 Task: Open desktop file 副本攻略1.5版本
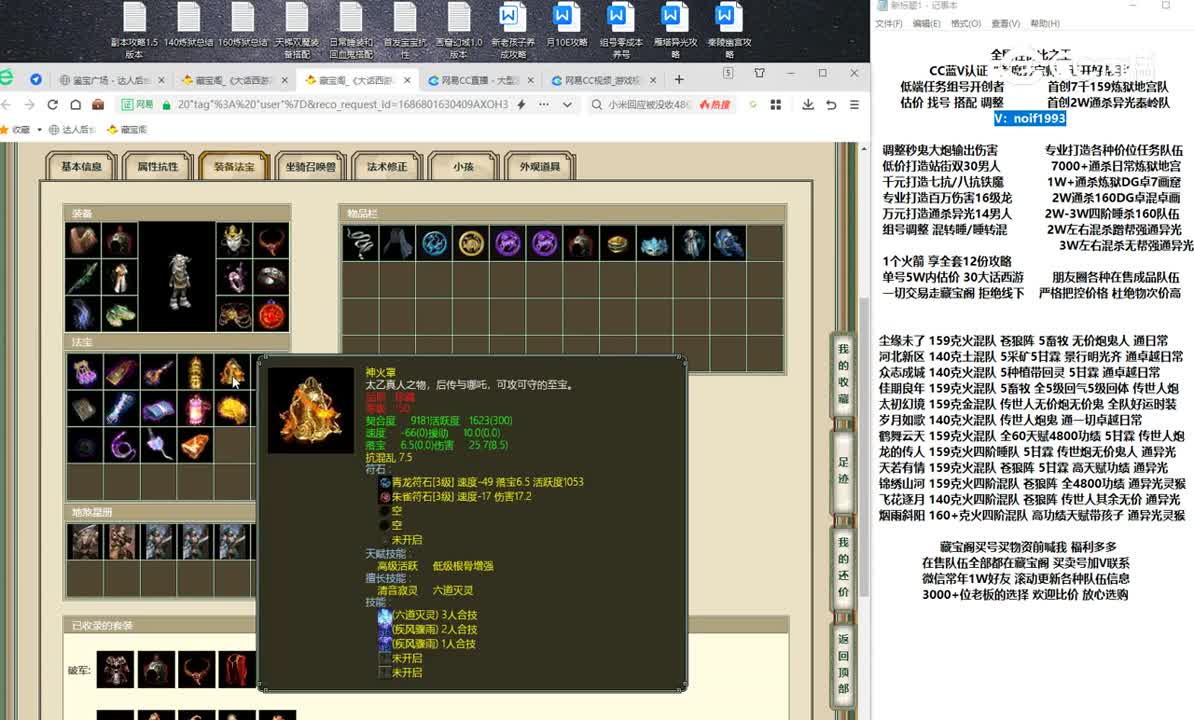(x=134, y=30)
